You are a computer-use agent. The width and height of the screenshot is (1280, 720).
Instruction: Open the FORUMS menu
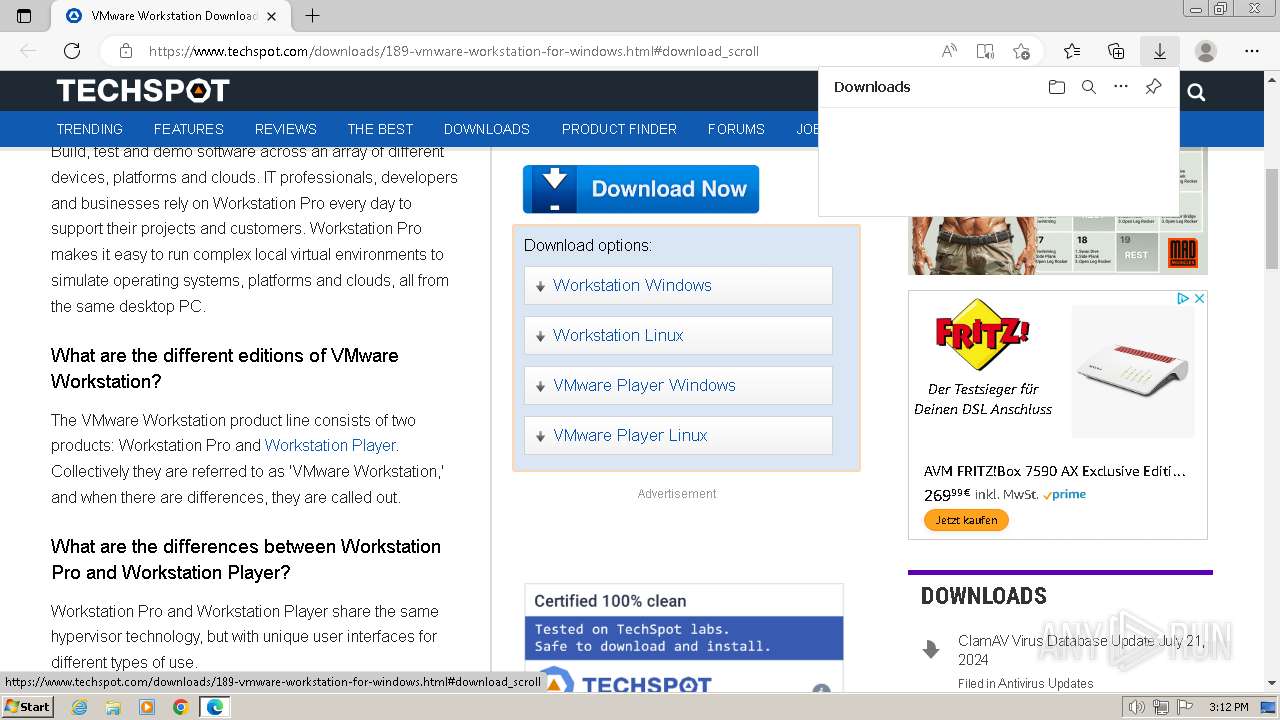[736, 129]
